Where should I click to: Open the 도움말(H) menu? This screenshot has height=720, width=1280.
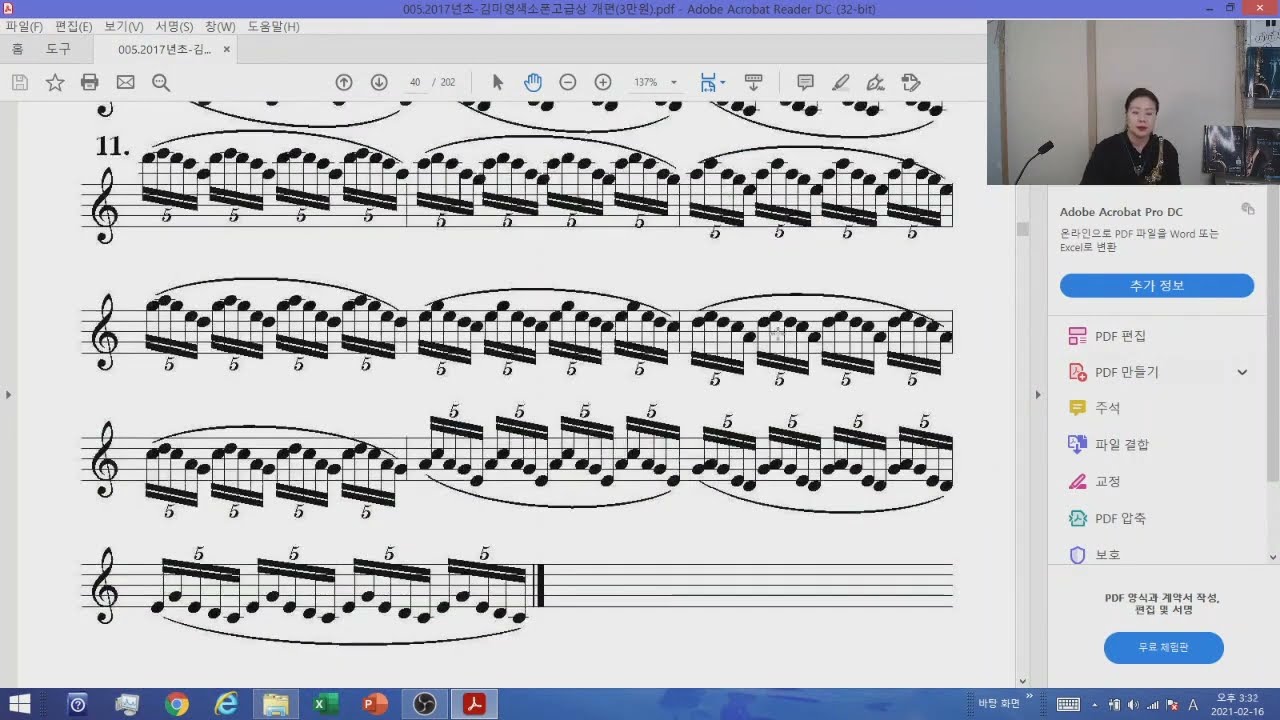(x=273, y=27)
